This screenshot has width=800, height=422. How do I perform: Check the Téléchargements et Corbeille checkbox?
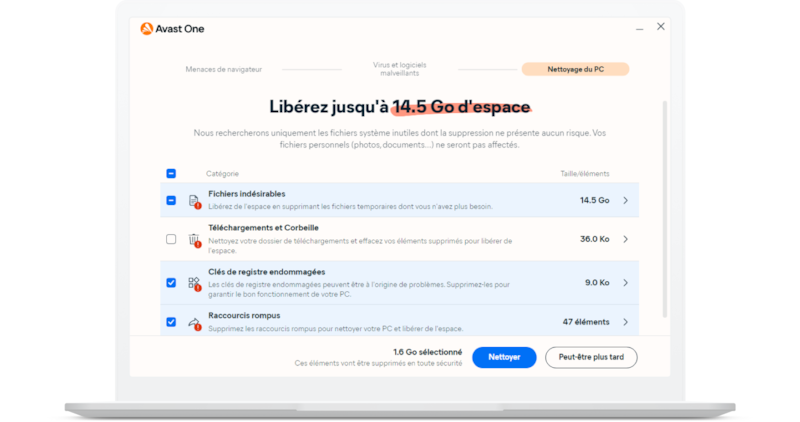[x=171, y=239]
